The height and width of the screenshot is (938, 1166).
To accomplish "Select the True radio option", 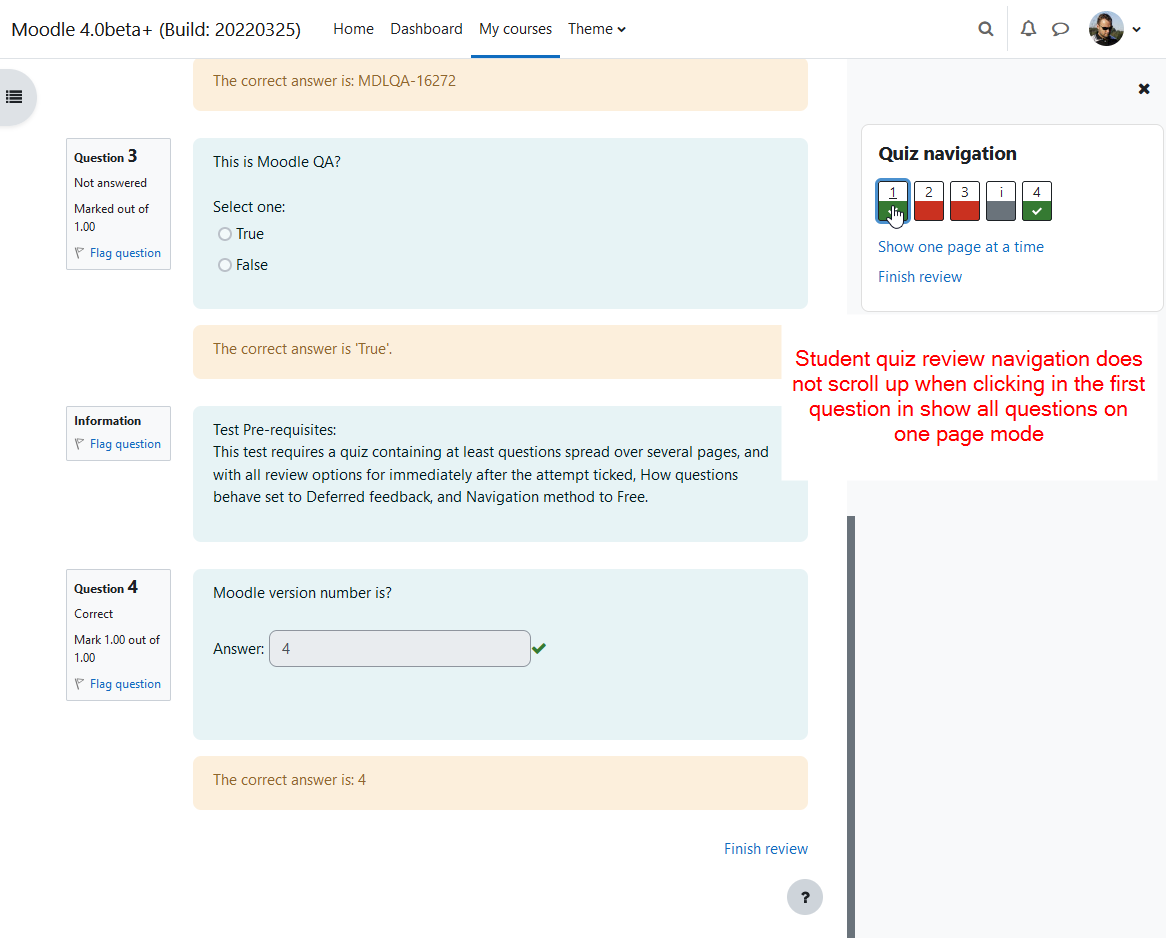I will 225,234.
